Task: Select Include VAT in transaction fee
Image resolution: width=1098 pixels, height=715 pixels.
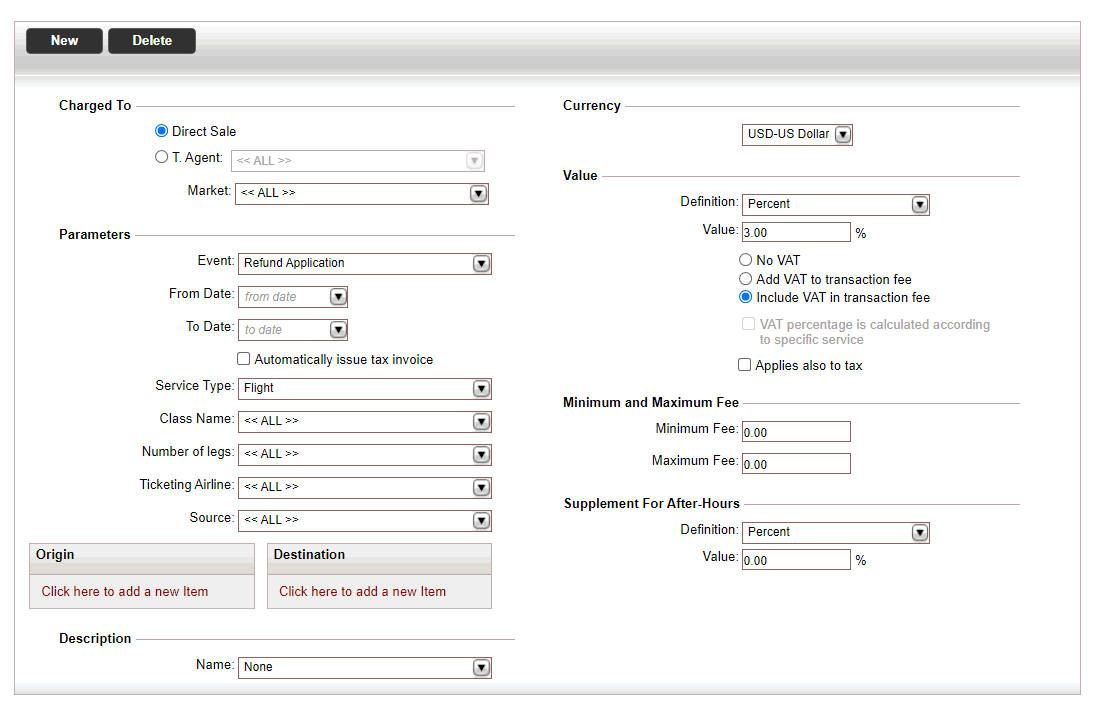Action: coord(746,297)
